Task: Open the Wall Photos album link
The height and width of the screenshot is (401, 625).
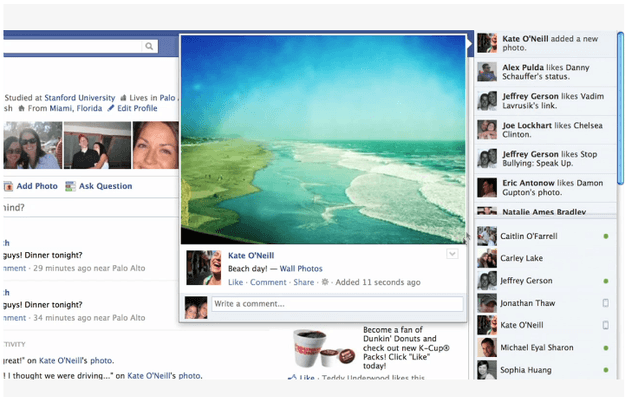Action: click(301, 269)
